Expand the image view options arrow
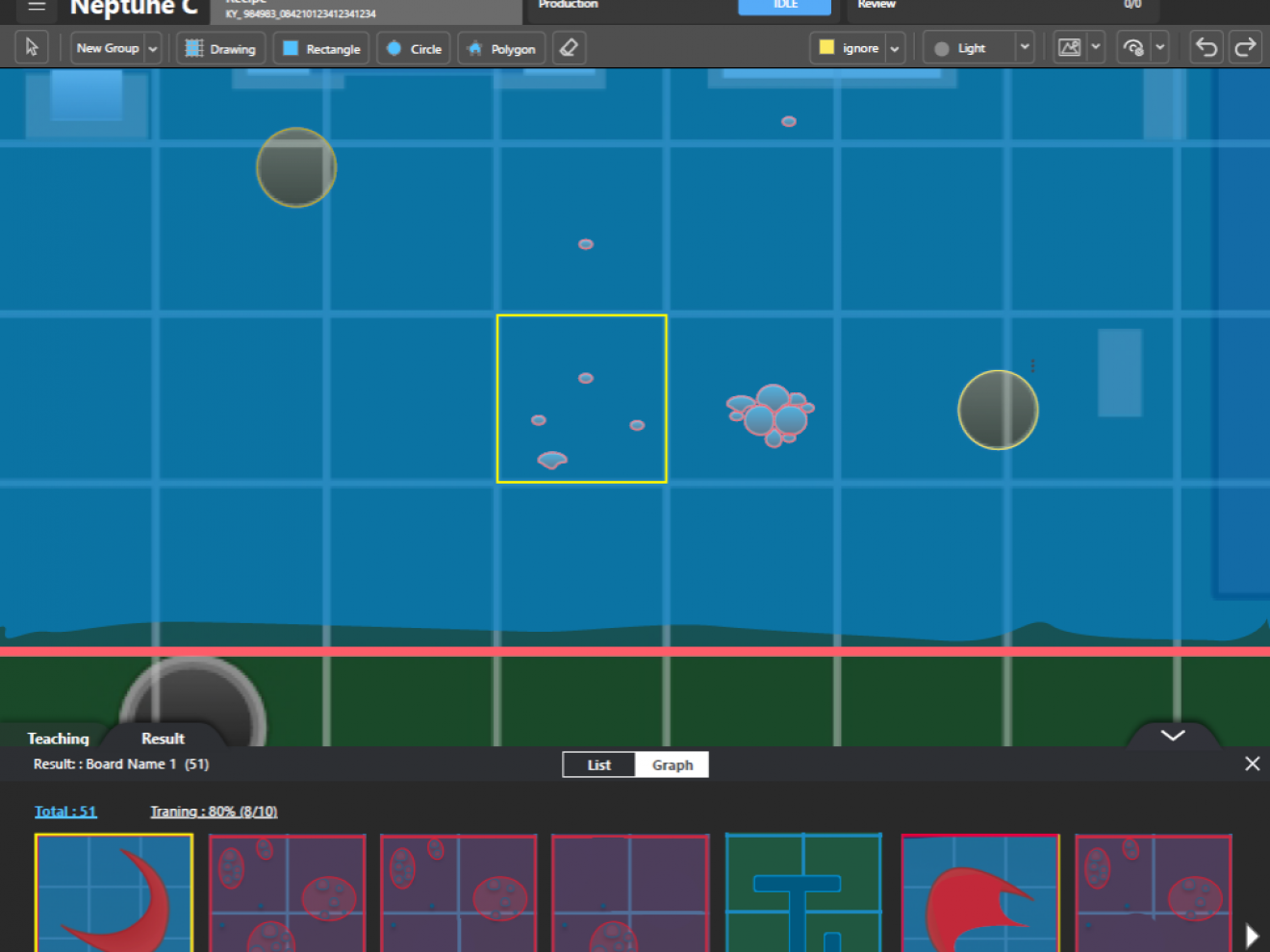The image size is (1270, 952). 1096,47
